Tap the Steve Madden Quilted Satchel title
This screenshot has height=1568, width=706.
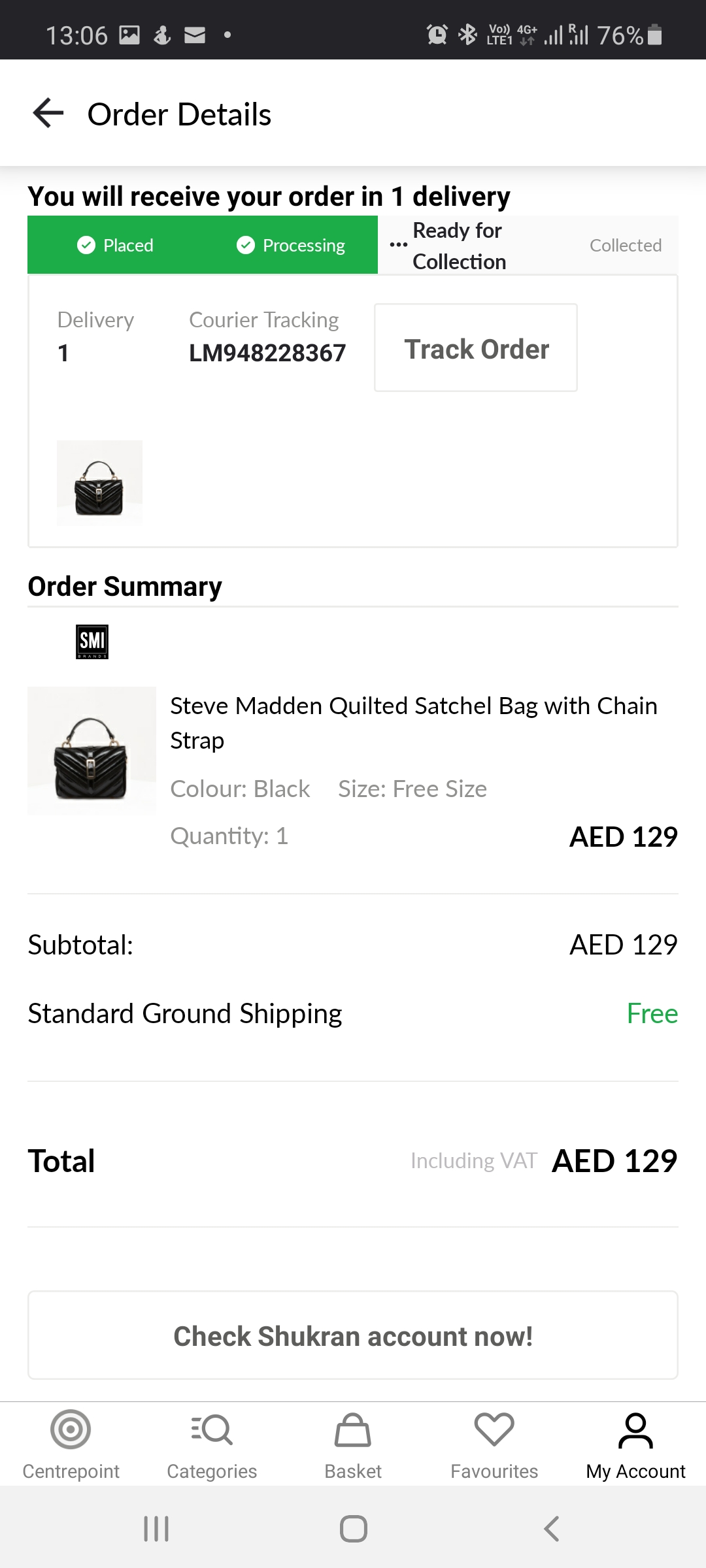pyautogui.click(x=413, y=723)
